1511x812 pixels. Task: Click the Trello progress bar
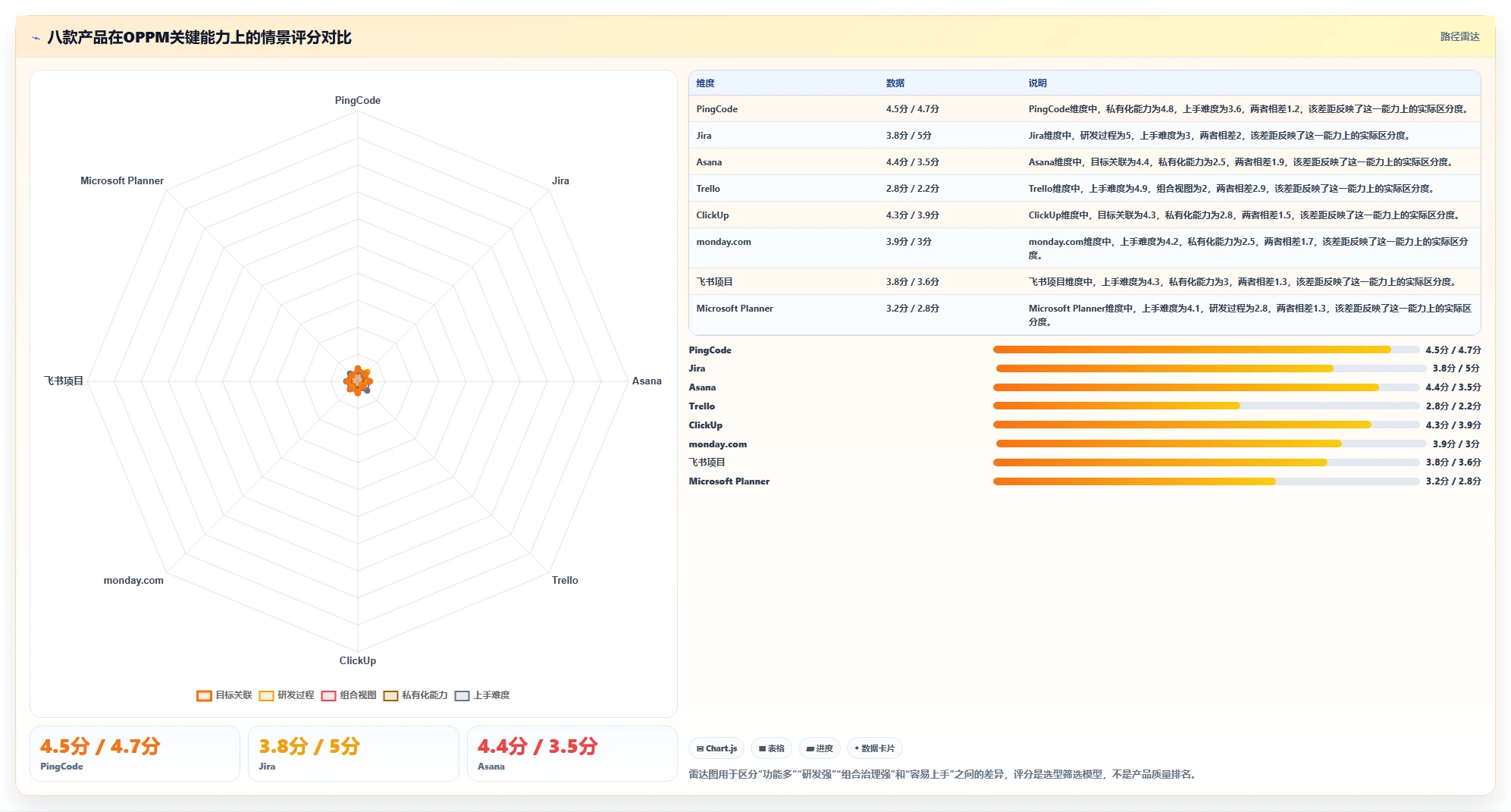click(x=1206, y=406)
